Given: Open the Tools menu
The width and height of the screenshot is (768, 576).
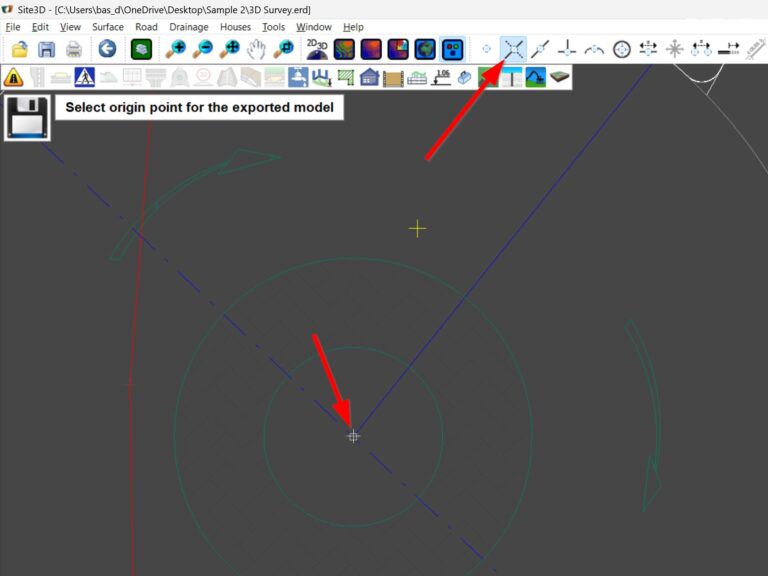Looking at the screenshot, I should [x=273, y=27].
